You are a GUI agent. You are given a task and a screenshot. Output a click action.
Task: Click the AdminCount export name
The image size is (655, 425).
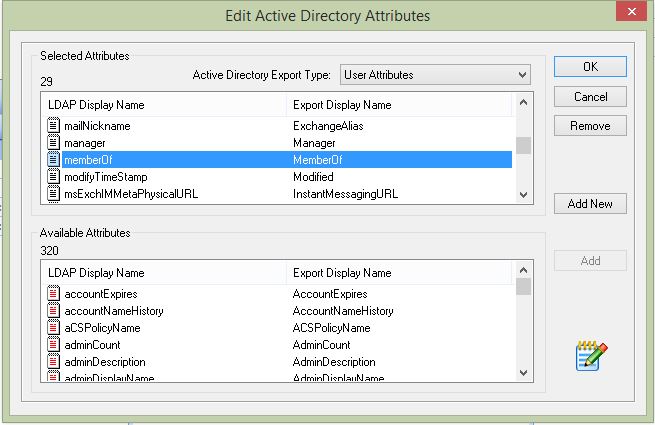pos(322,345)
